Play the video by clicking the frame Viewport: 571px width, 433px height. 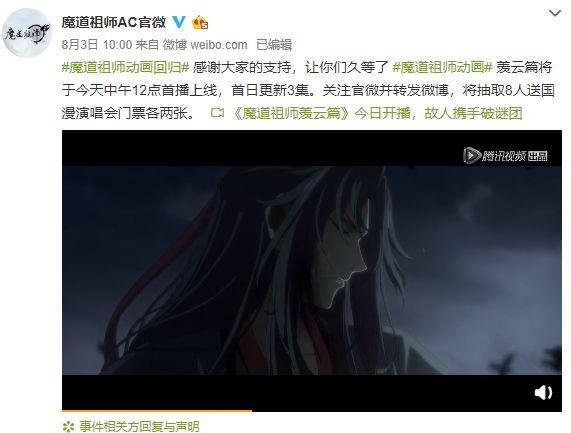click(x=312, y=270)
